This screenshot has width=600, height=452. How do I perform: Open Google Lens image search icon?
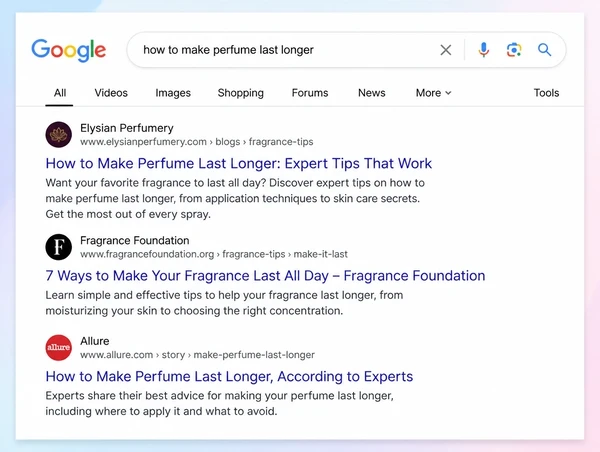coord(514,50)
